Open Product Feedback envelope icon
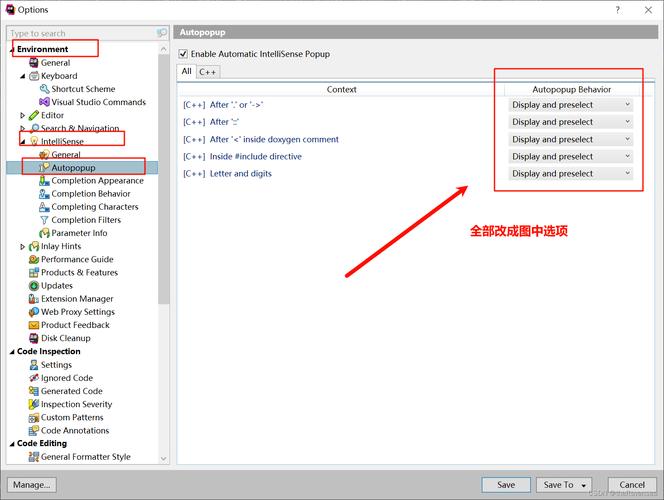The width and height of the screenshot is (664, 500). 34,325
